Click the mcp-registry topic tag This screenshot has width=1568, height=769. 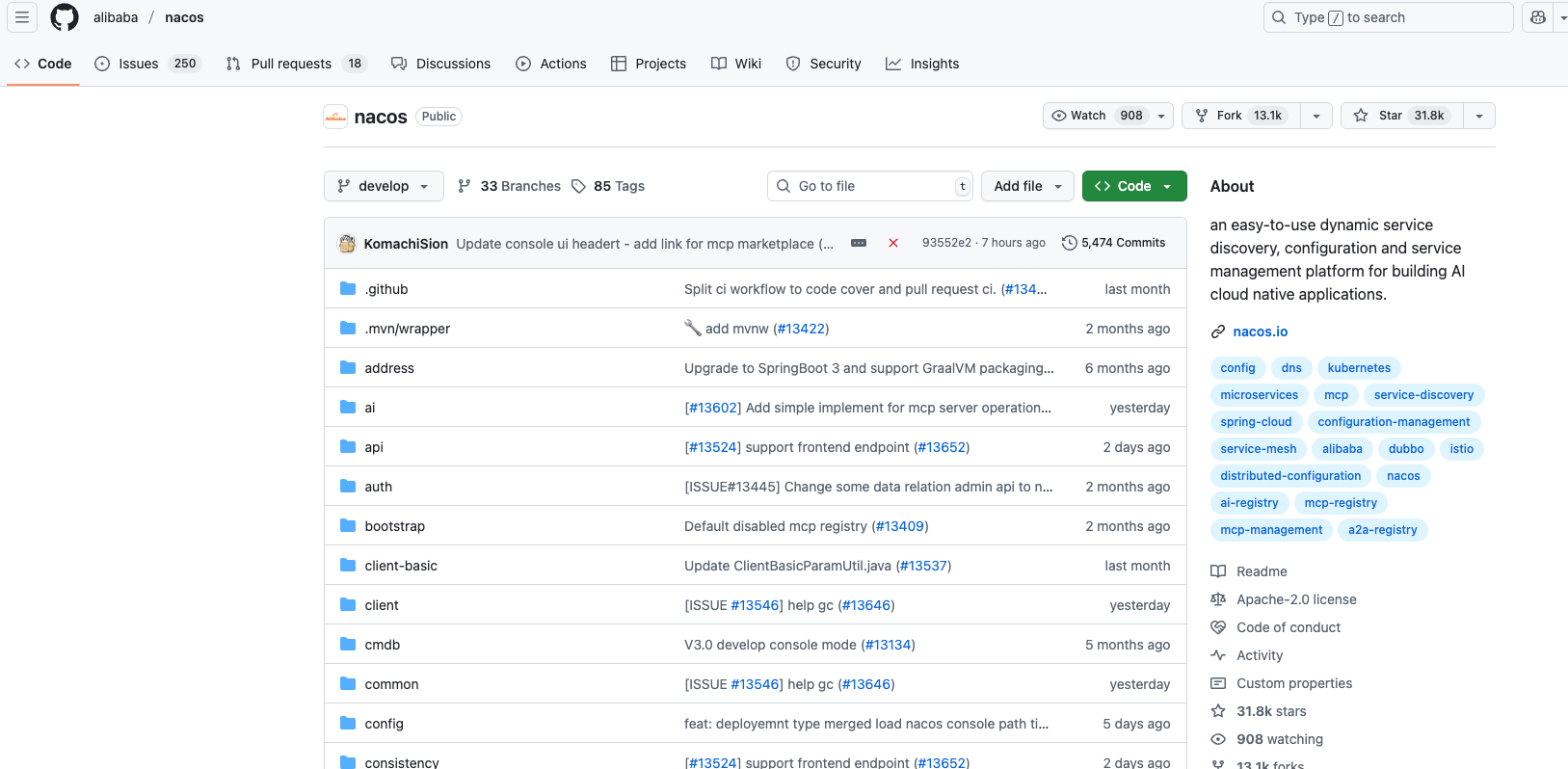[x=1340, y=503]
